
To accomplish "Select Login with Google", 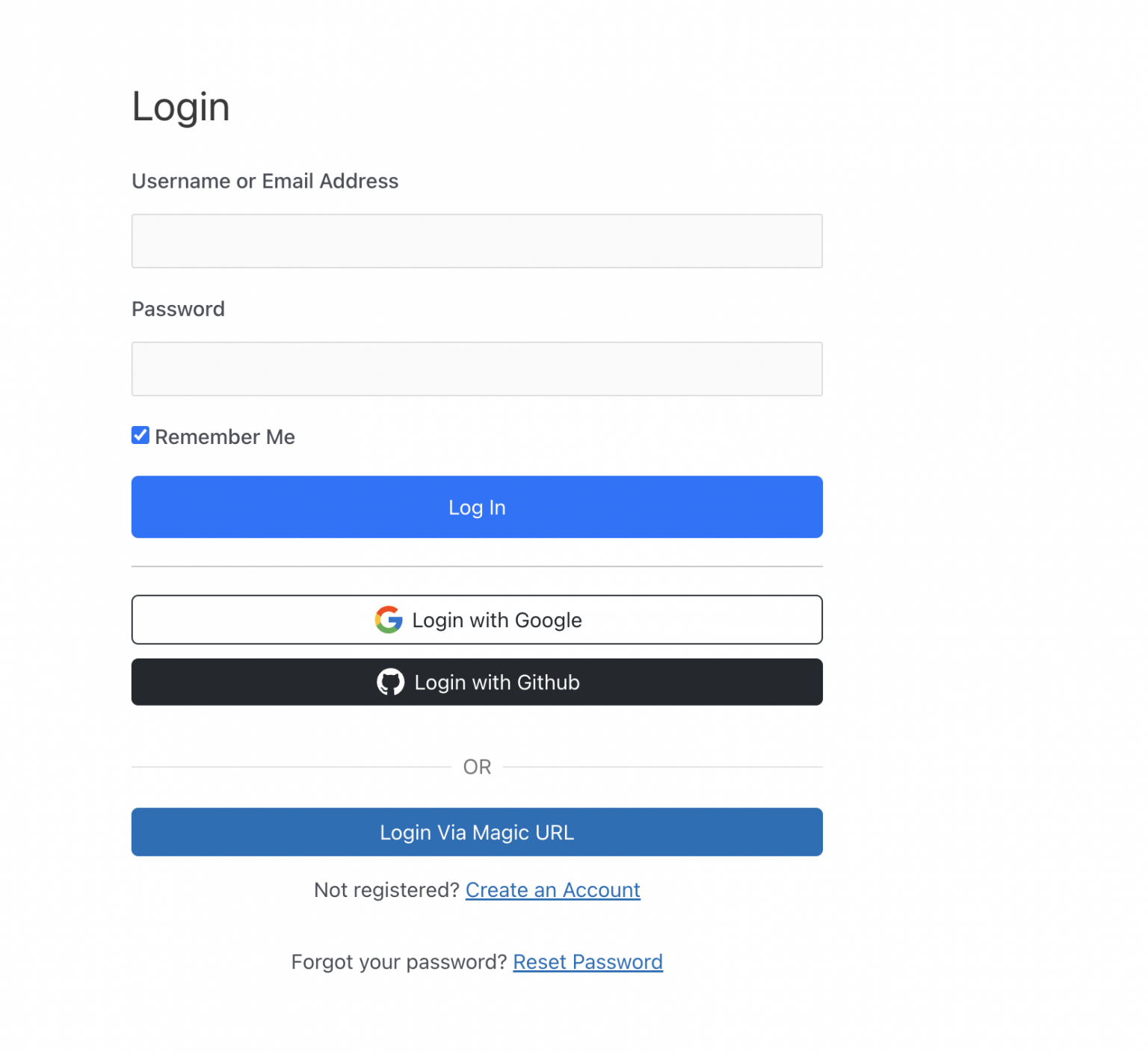I will [x=477, y=620].
